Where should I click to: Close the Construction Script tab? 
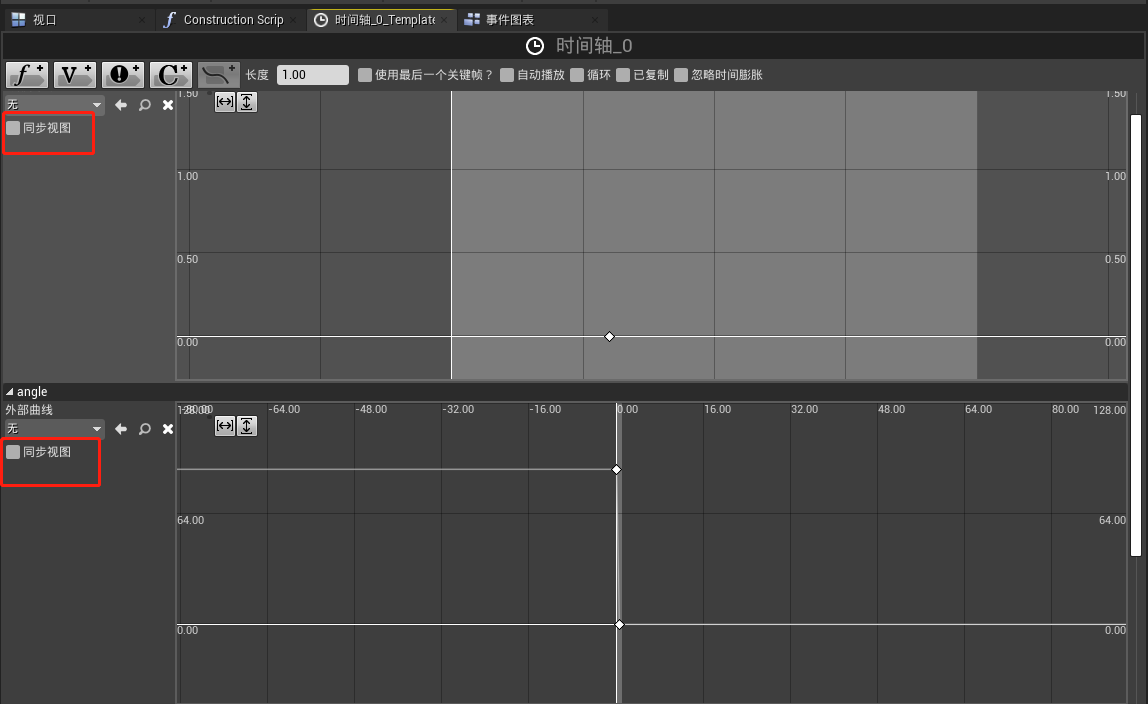point(293,20)
